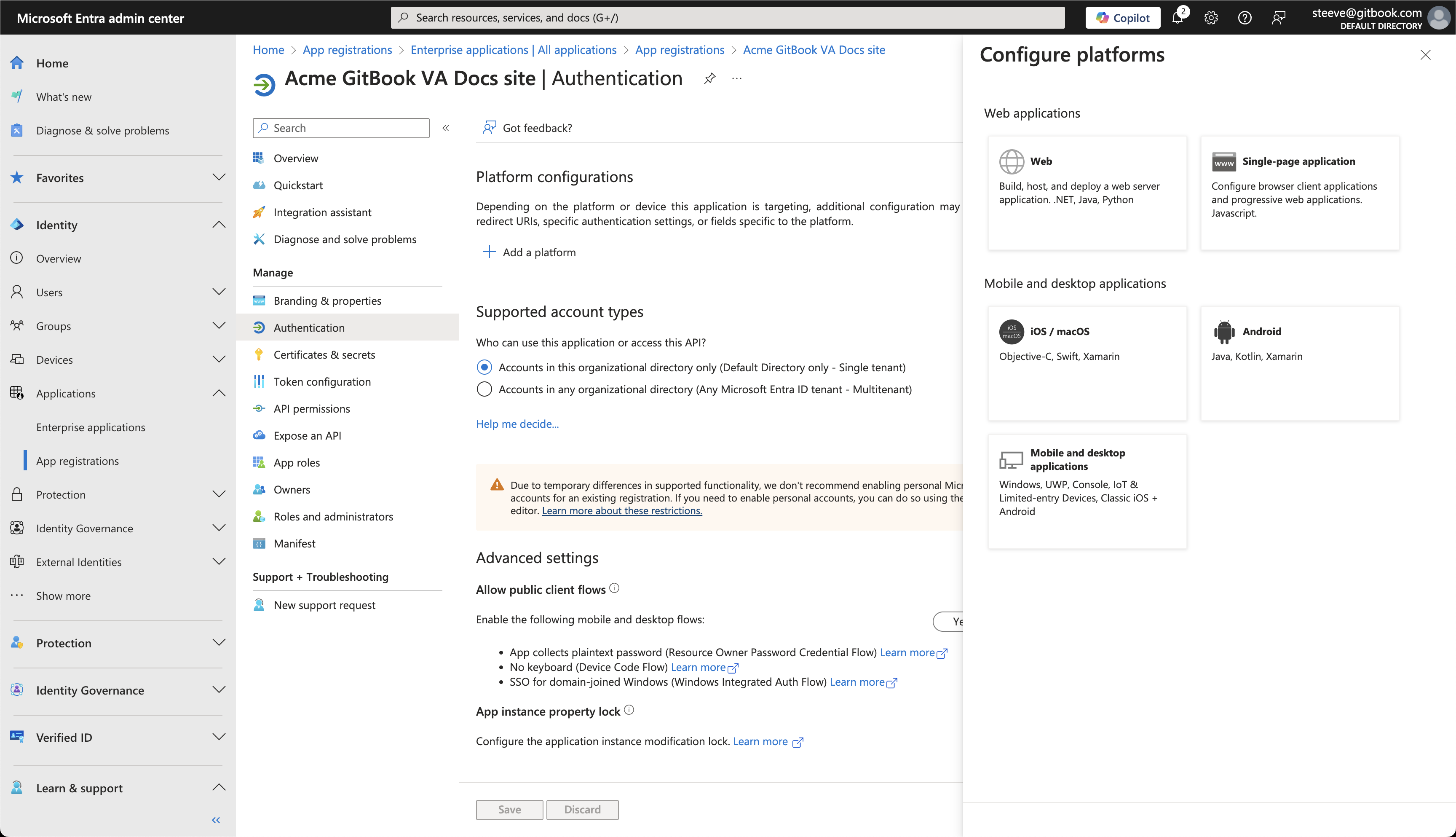
Task: Select the Web platform tile
Action: 1087,193
